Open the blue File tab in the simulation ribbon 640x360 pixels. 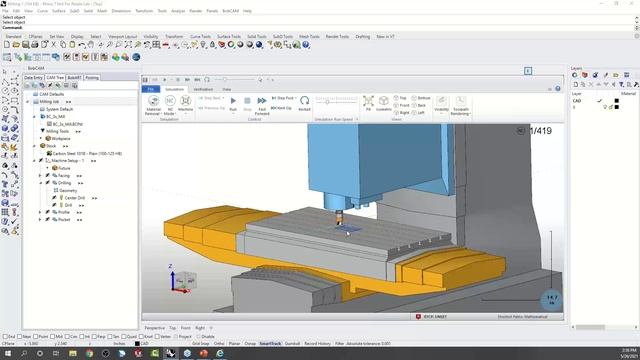[x=151, y=89]
